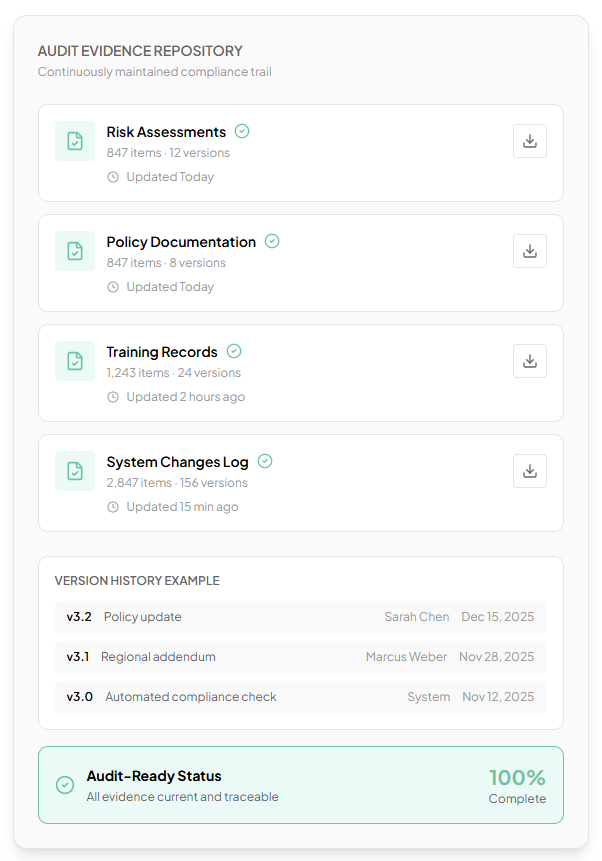Download the Risk Assessments evidence
The image size is (602, 861).
point(530,141)
